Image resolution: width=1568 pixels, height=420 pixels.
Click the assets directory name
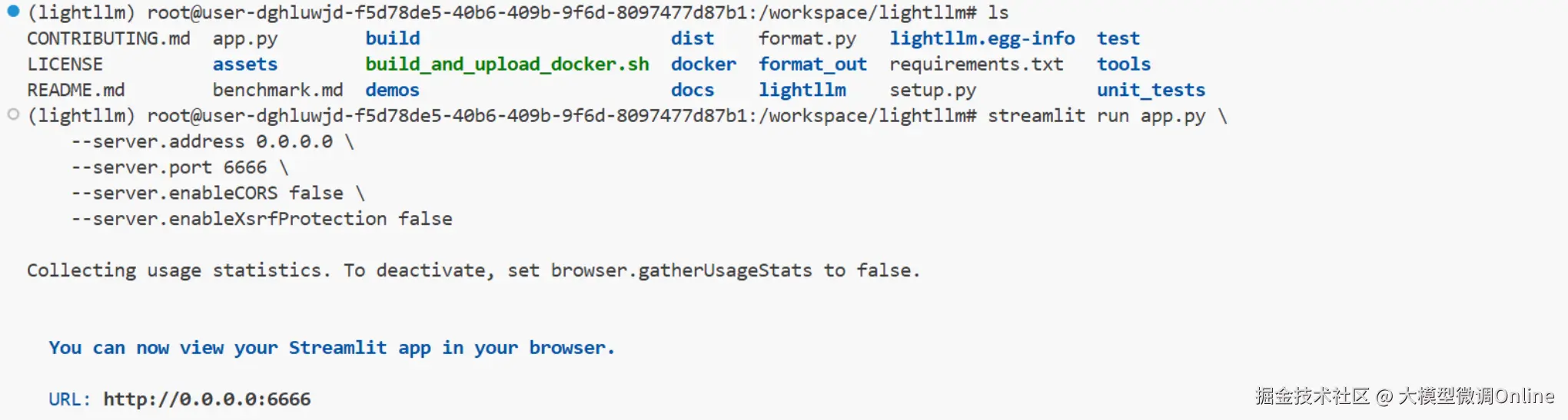(x=244, y=64)
